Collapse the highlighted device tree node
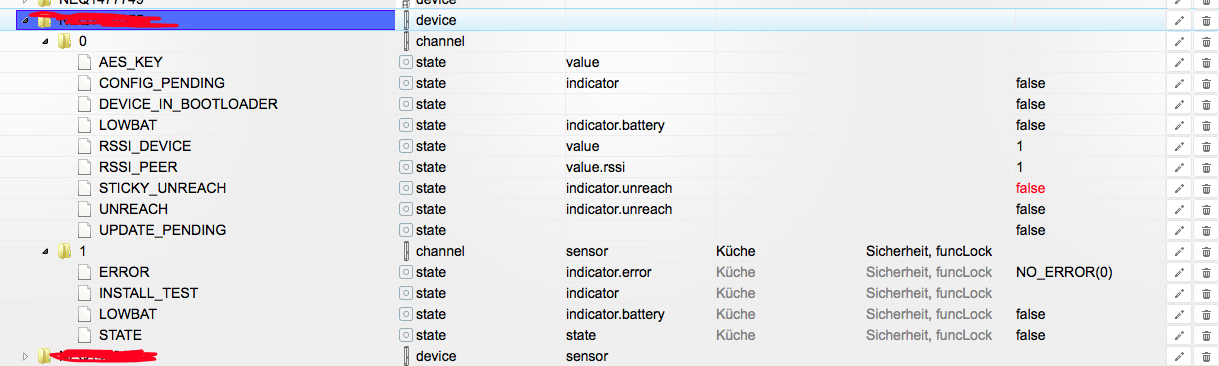Screen dimensions: 1219x366 [25, 21]
